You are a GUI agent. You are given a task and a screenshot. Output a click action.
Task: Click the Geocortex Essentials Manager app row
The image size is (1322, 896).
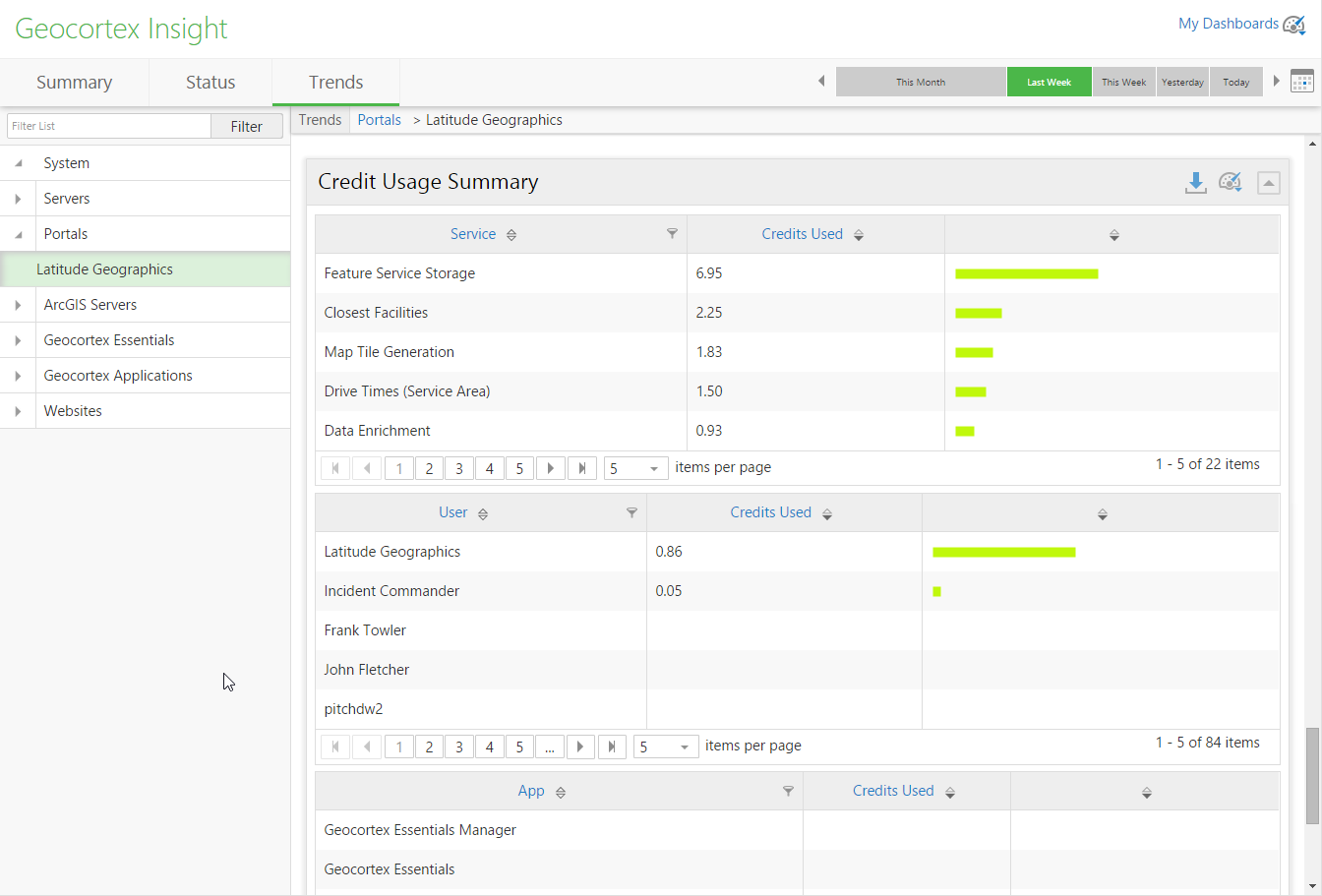coord(797,830)
